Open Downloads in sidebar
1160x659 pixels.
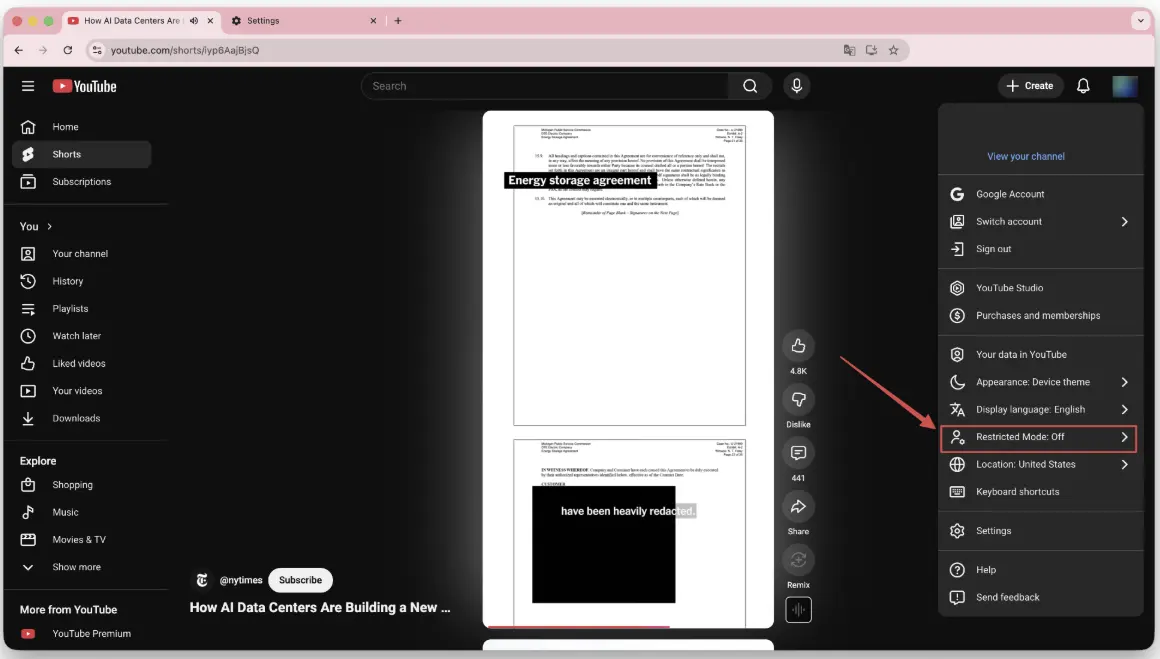[81, 418]
